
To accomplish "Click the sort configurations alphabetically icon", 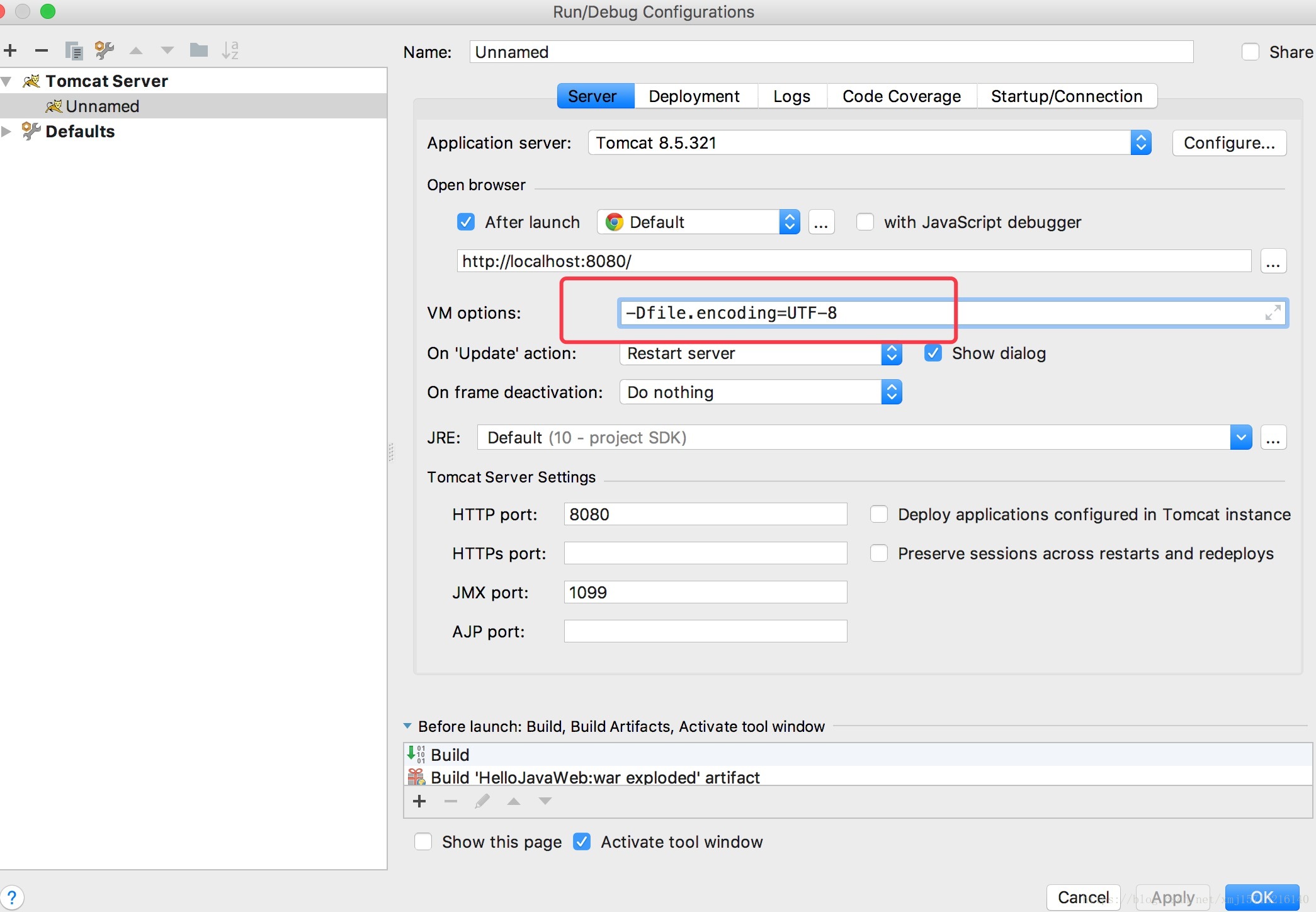I will pos(230,50).
